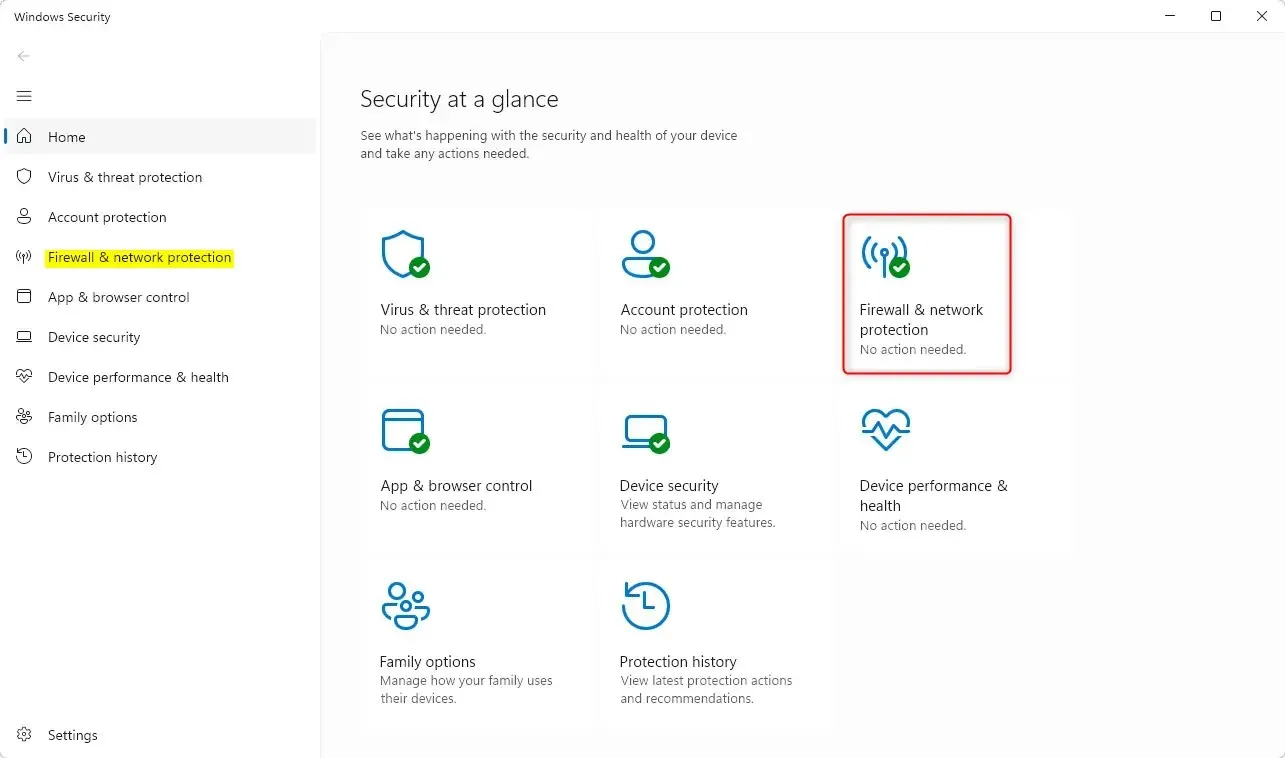
Task: Select Family options in sidebar
Action: [x=161, y=417]
